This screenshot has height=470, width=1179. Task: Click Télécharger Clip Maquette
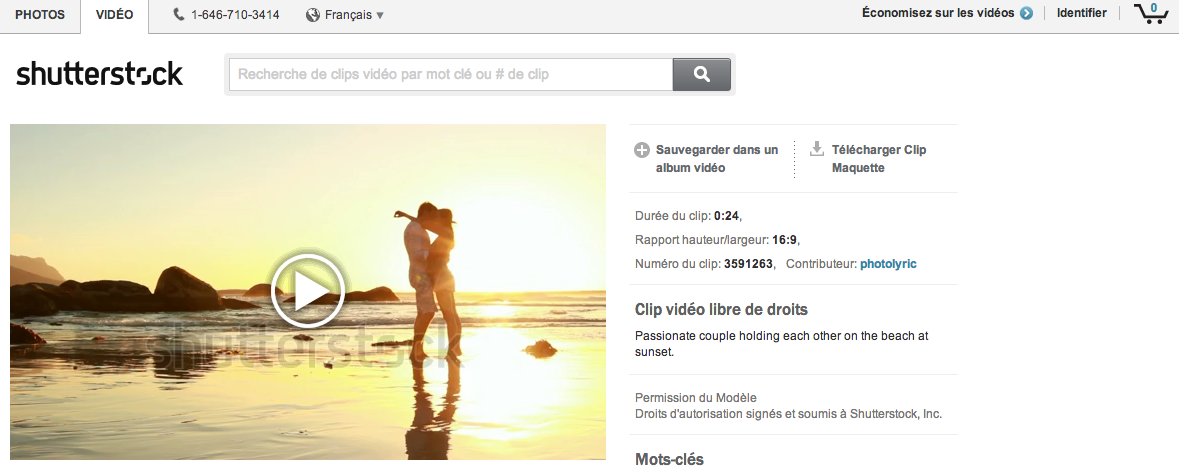click(x=878, y=159)
